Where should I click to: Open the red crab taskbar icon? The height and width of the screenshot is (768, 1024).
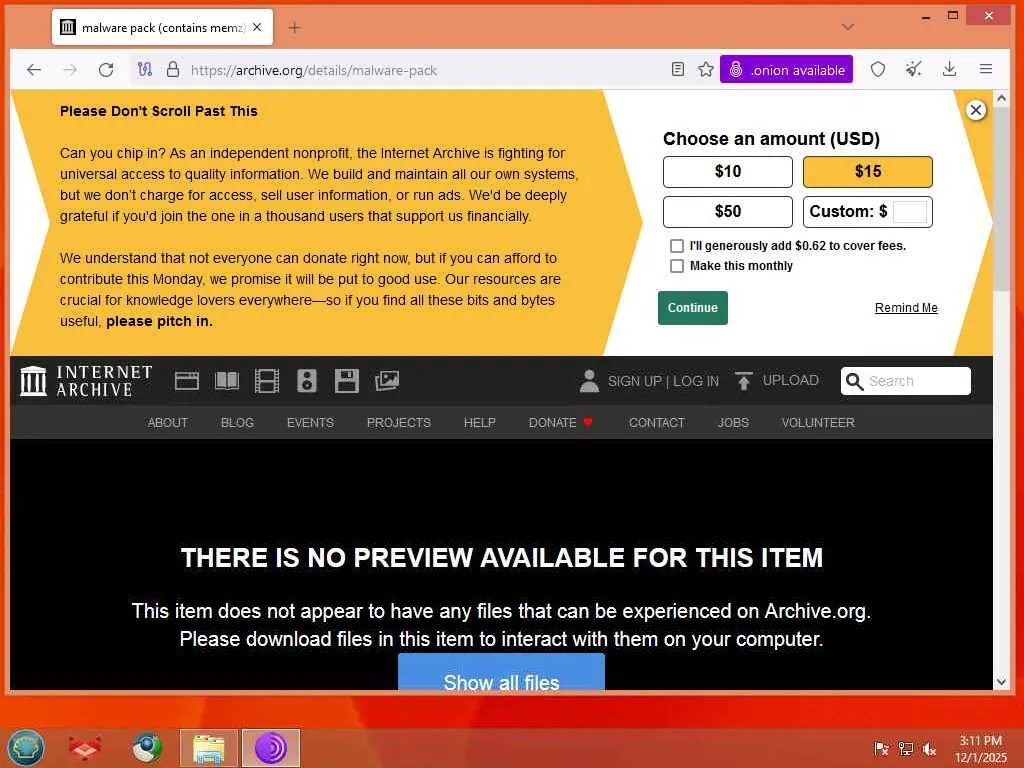85,748
